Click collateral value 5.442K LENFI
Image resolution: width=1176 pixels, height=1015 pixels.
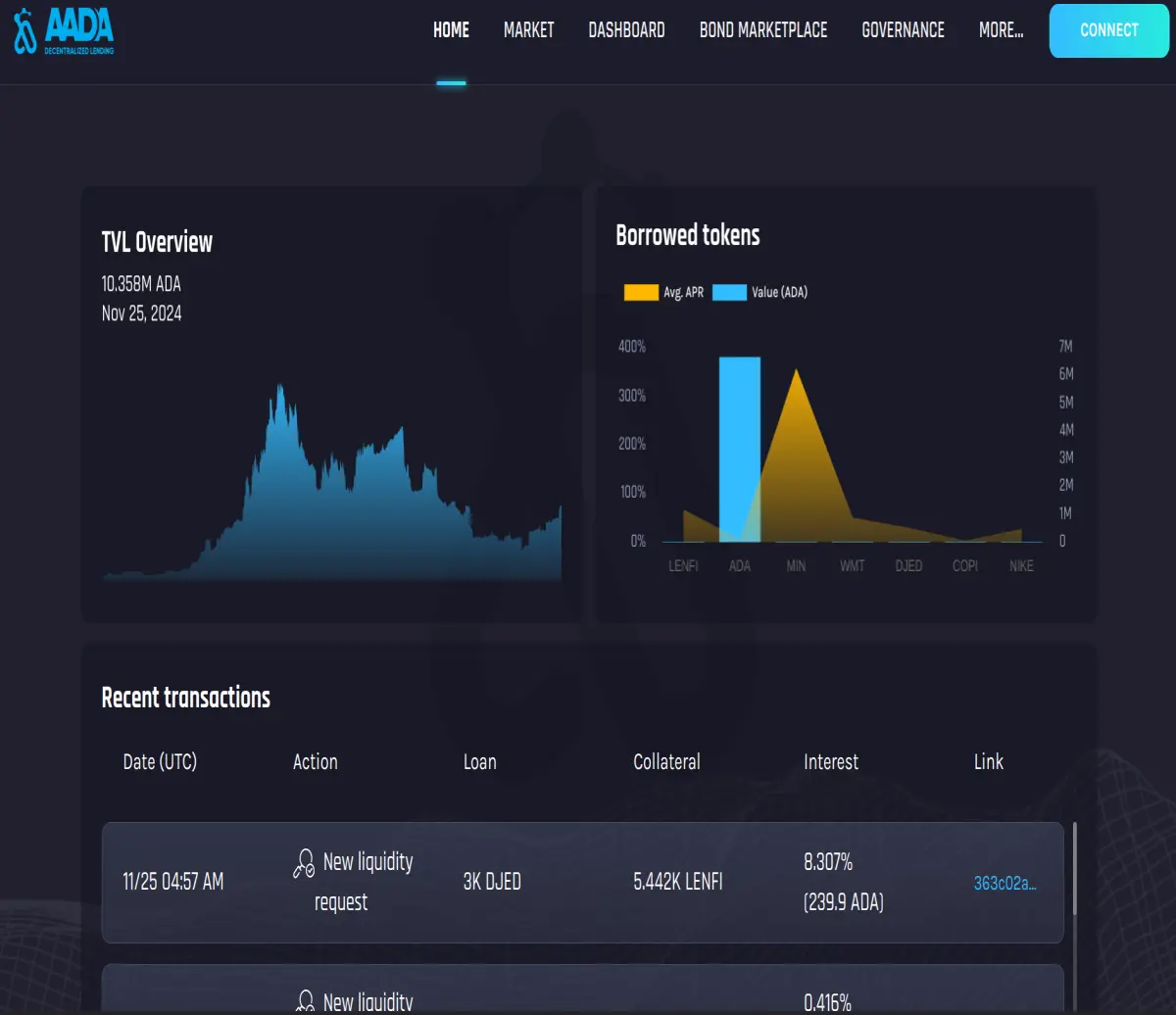(x=678, y=882)
